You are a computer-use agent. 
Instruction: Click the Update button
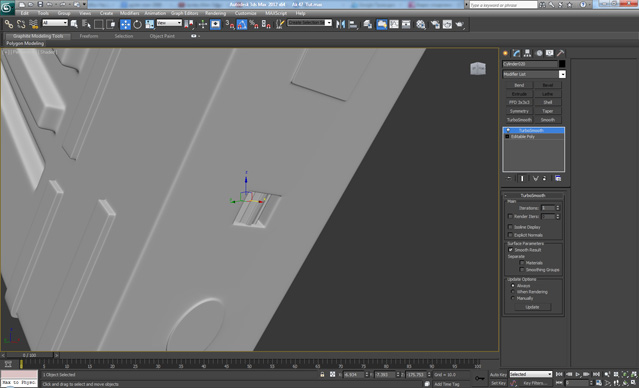[x=533, y=307]
